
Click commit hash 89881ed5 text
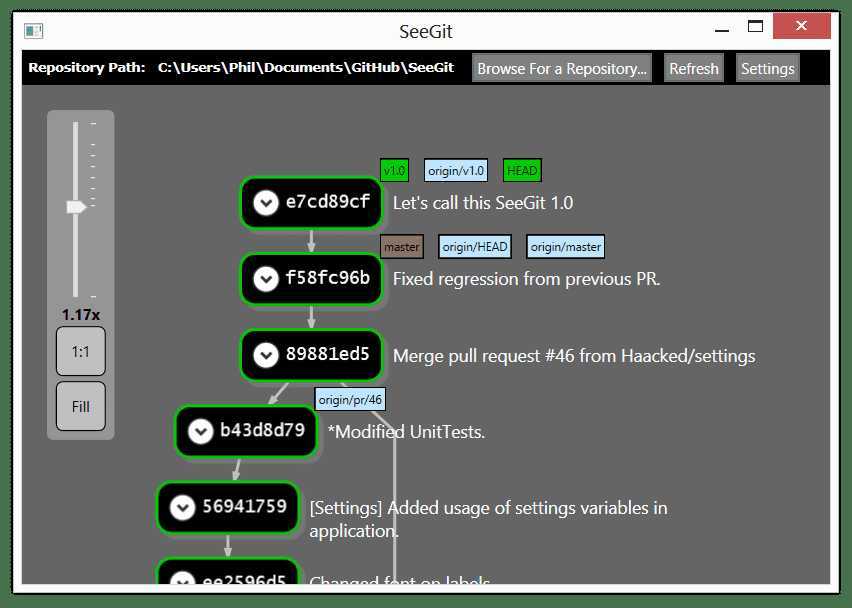click(x=328, y=354)
